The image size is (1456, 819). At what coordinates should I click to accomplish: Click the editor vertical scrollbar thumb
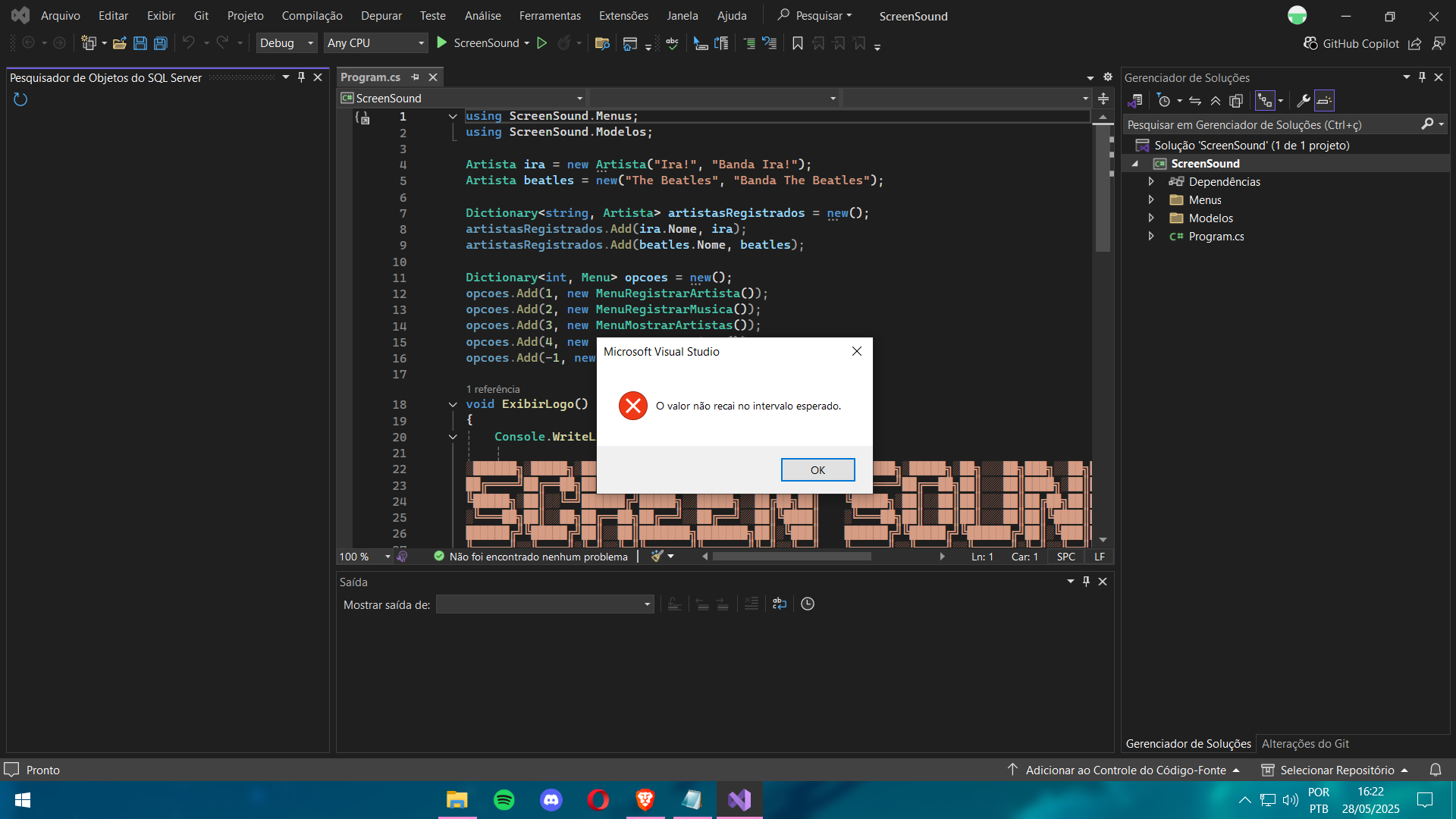(x=1103, y=190)
